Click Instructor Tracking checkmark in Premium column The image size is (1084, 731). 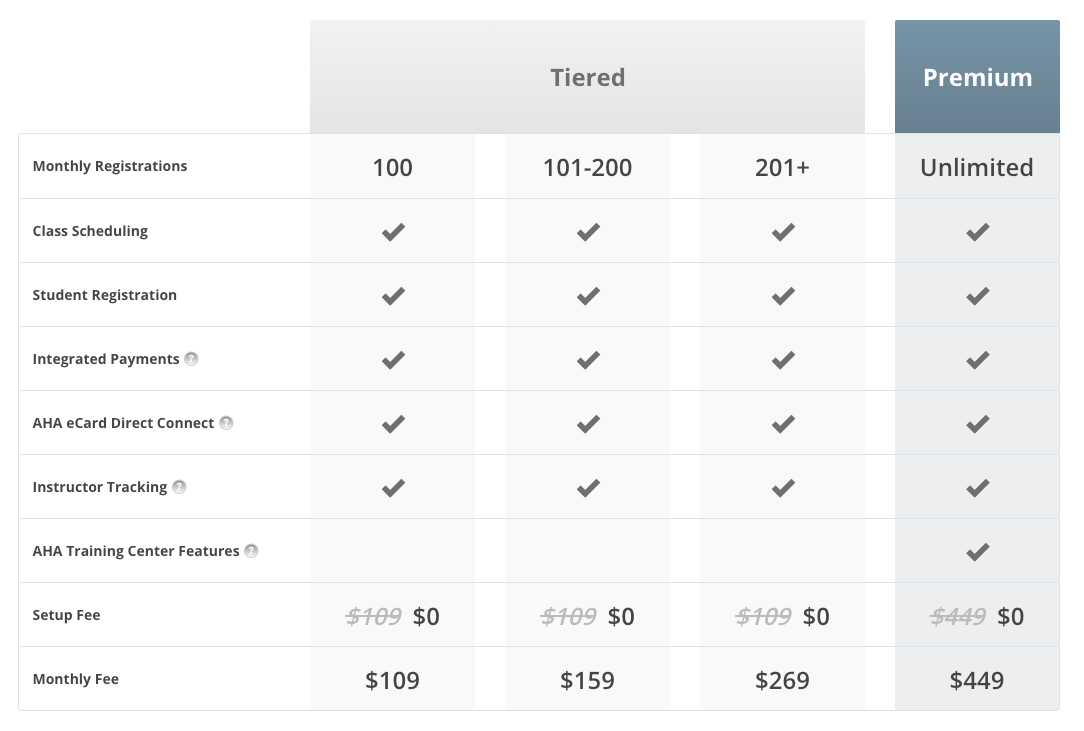pos(977,487)
